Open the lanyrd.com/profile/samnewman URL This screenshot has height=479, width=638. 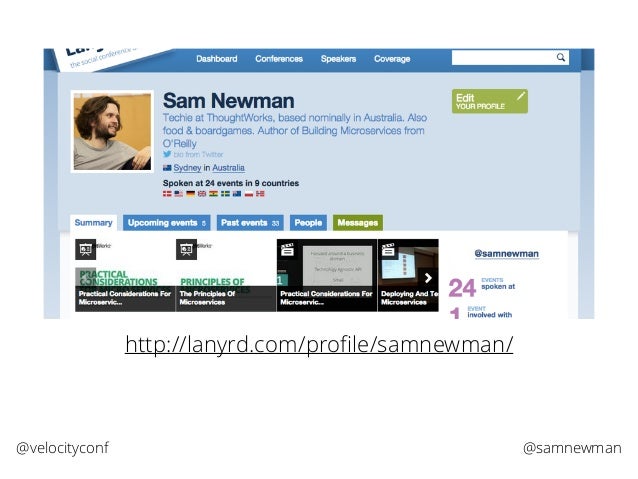point(319,344)
